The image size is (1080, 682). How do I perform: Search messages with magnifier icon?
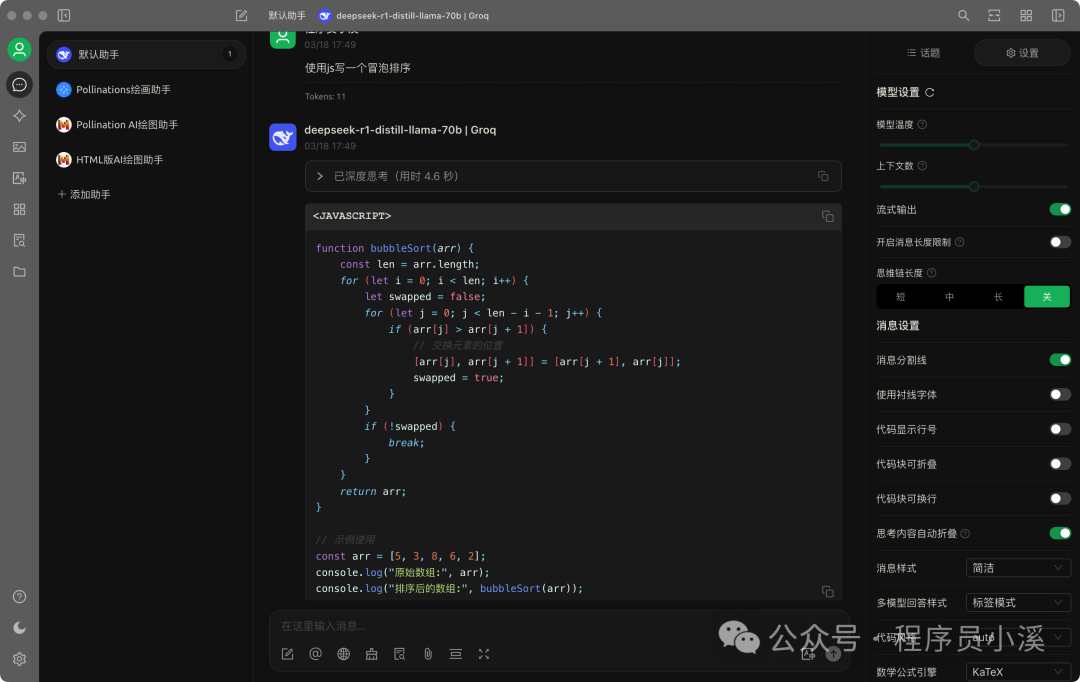pos(964,15)
